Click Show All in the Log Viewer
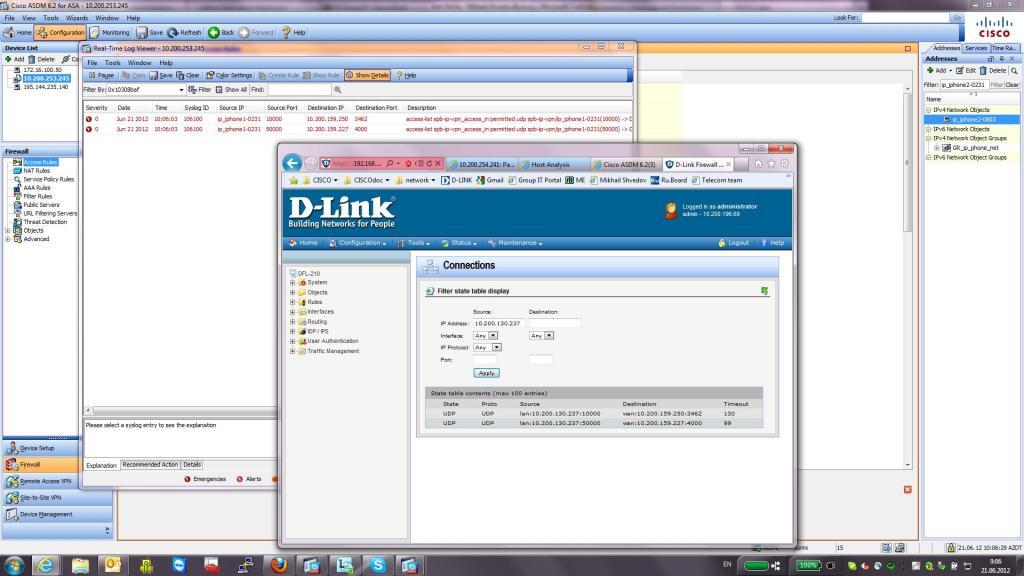 point(231,89)
